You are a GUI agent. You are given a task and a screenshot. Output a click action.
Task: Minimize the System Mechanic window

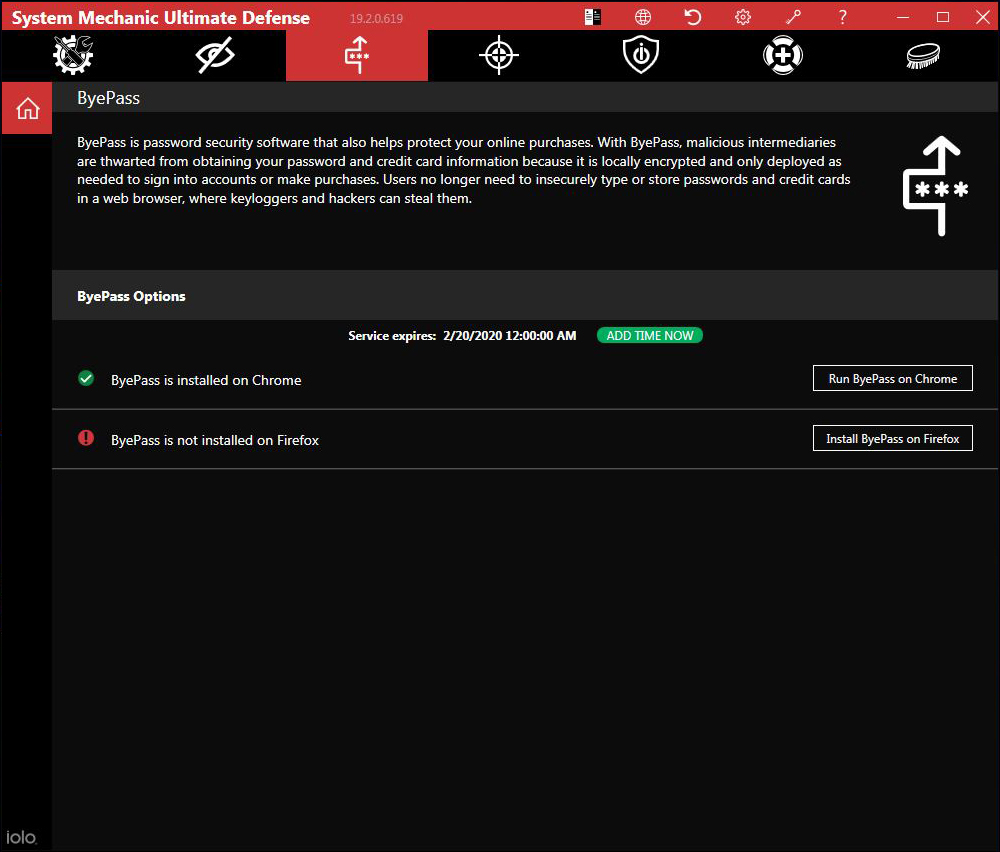tap(903, 17)
